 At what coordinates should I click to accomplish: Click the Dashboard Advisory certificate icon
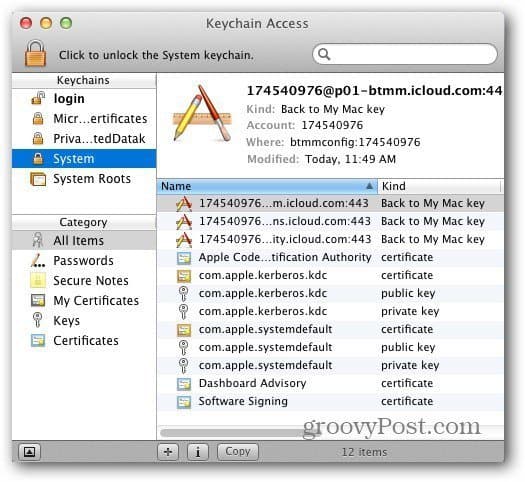click(x=184, y=384)
